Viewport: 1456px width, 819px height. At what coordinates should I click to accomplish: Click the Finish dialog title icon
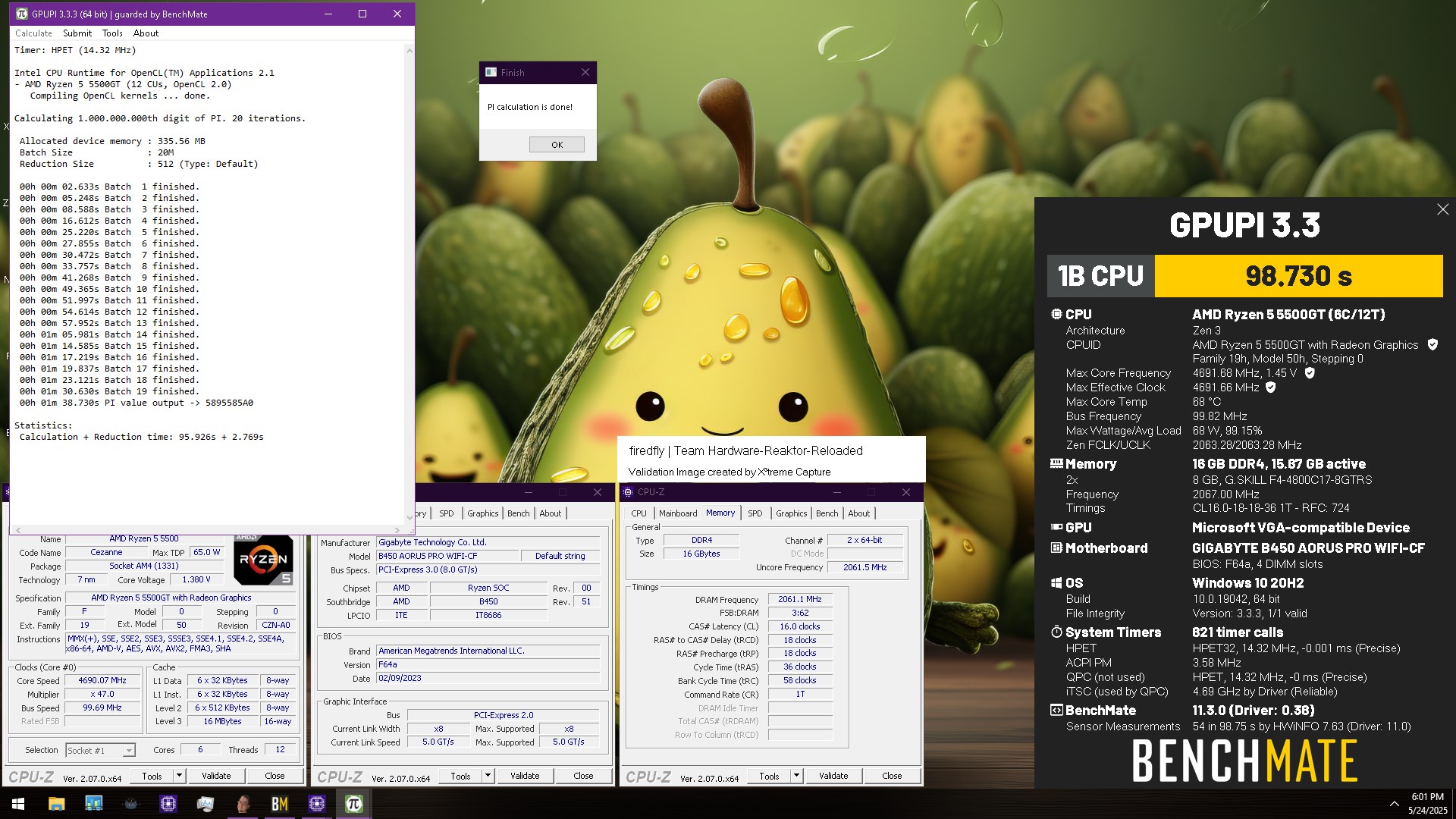tap(491, 72)
